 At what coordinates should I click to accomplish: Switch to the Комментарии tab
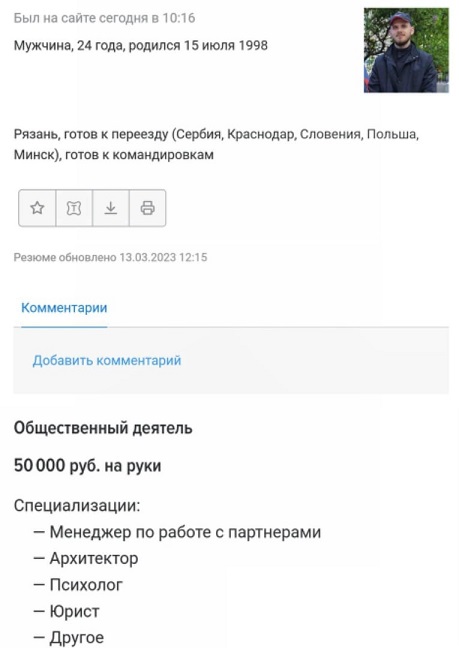point(64,308)
